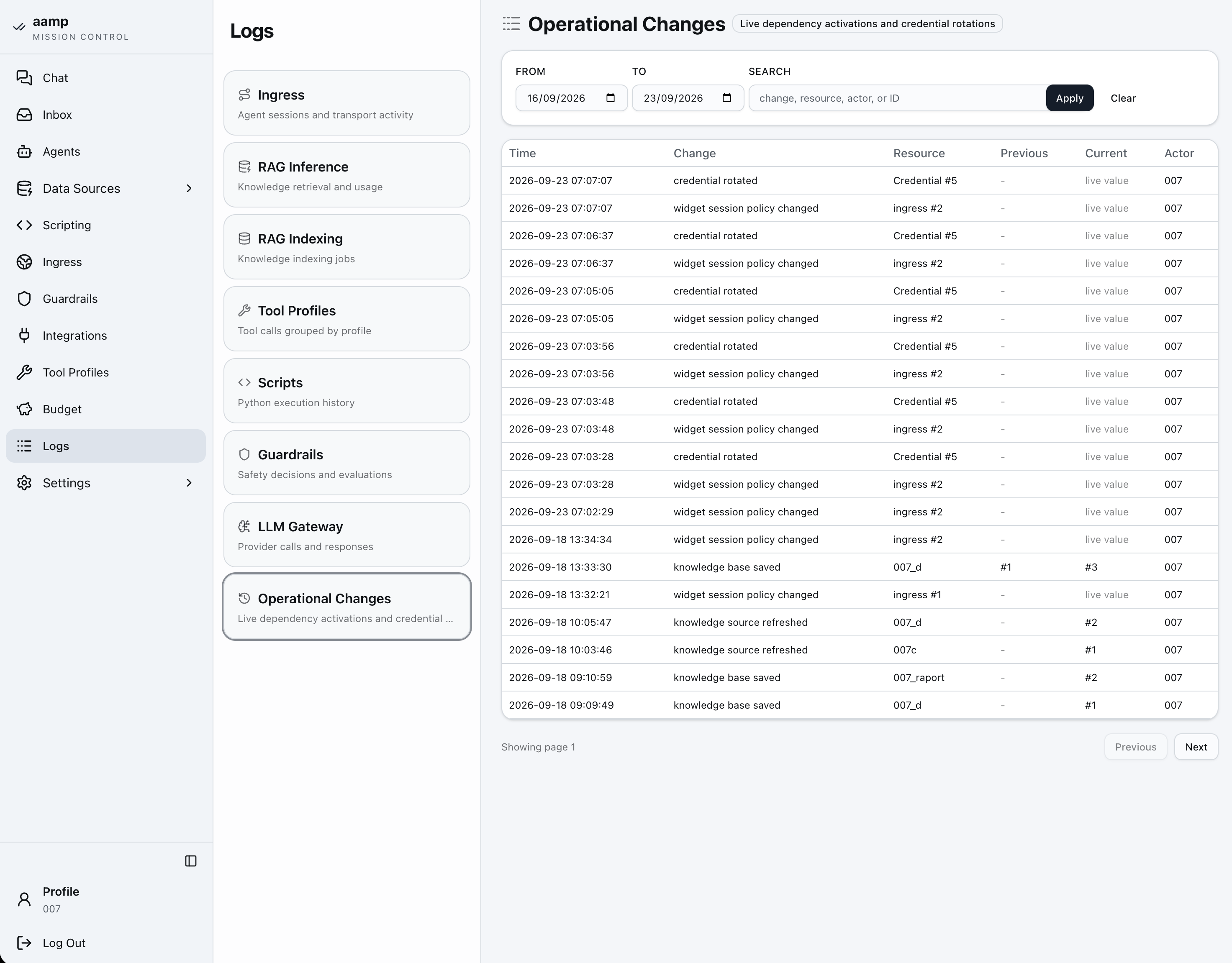Click the Ingress sidebar icon

coord(24,262)
